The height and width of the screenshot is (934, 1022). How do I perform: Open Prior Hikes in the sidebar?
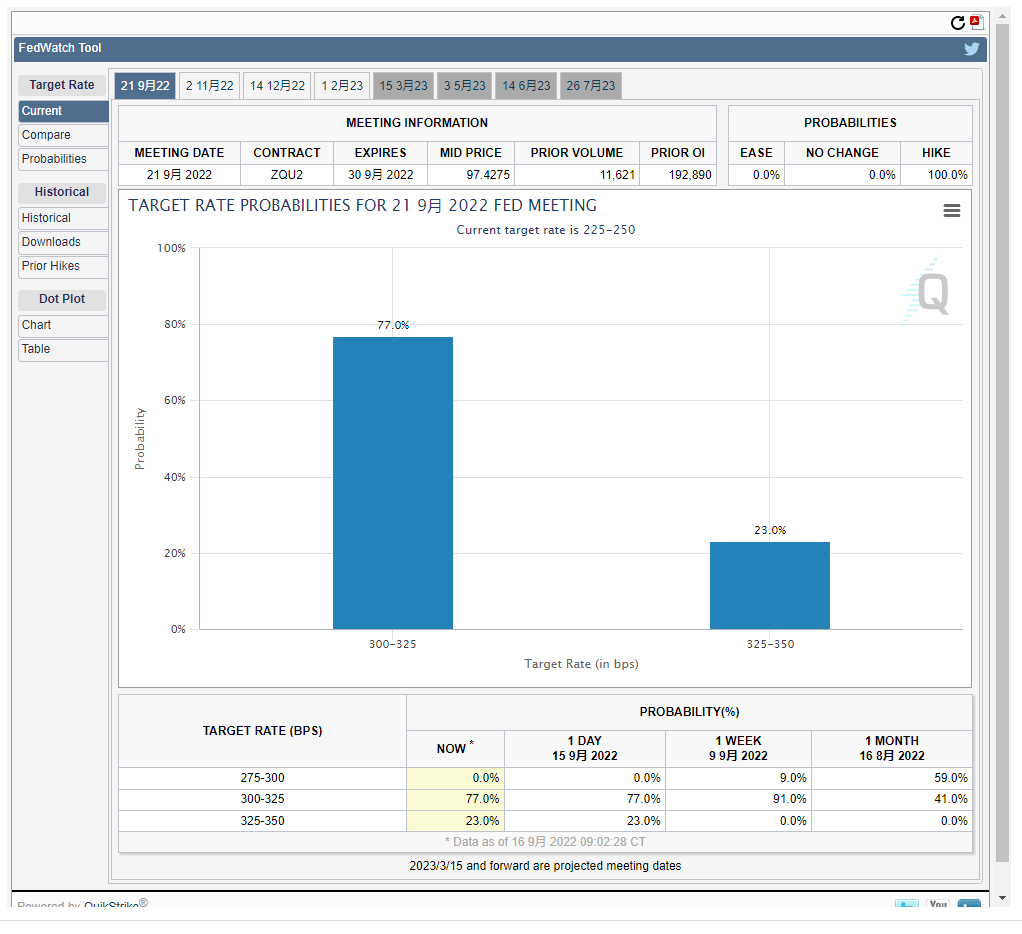pyautogui.click(x=63, y=266)
